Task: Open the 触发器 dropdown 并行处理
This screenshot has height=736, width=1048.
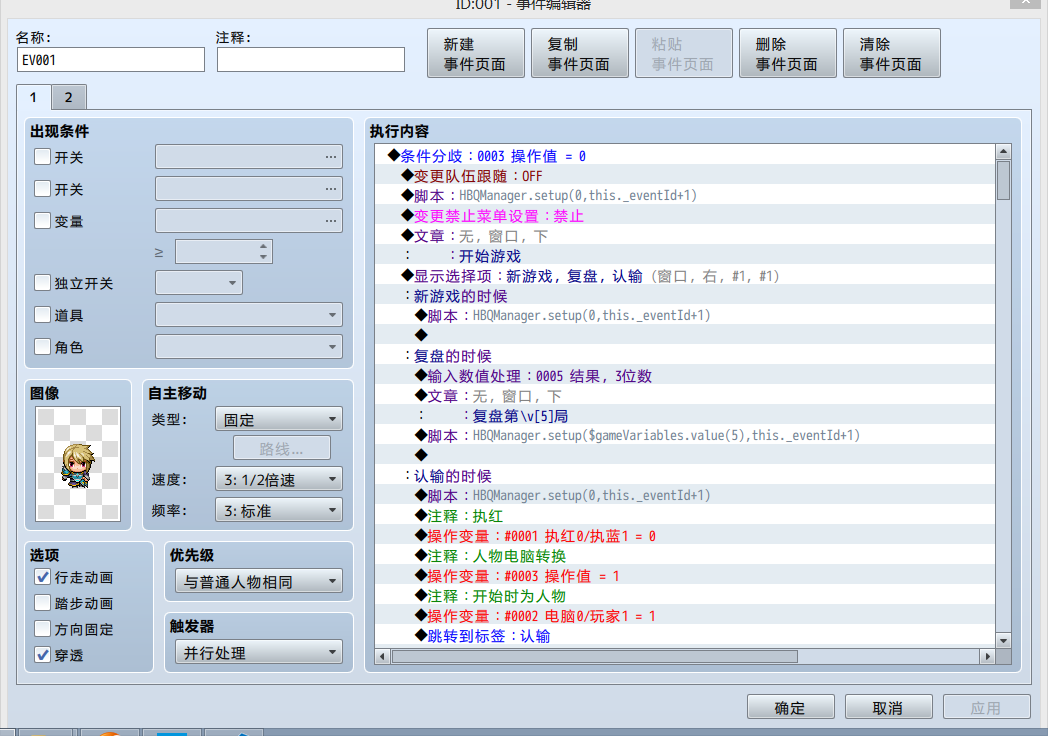Action: pyautogui.click(x=259, y=652)
